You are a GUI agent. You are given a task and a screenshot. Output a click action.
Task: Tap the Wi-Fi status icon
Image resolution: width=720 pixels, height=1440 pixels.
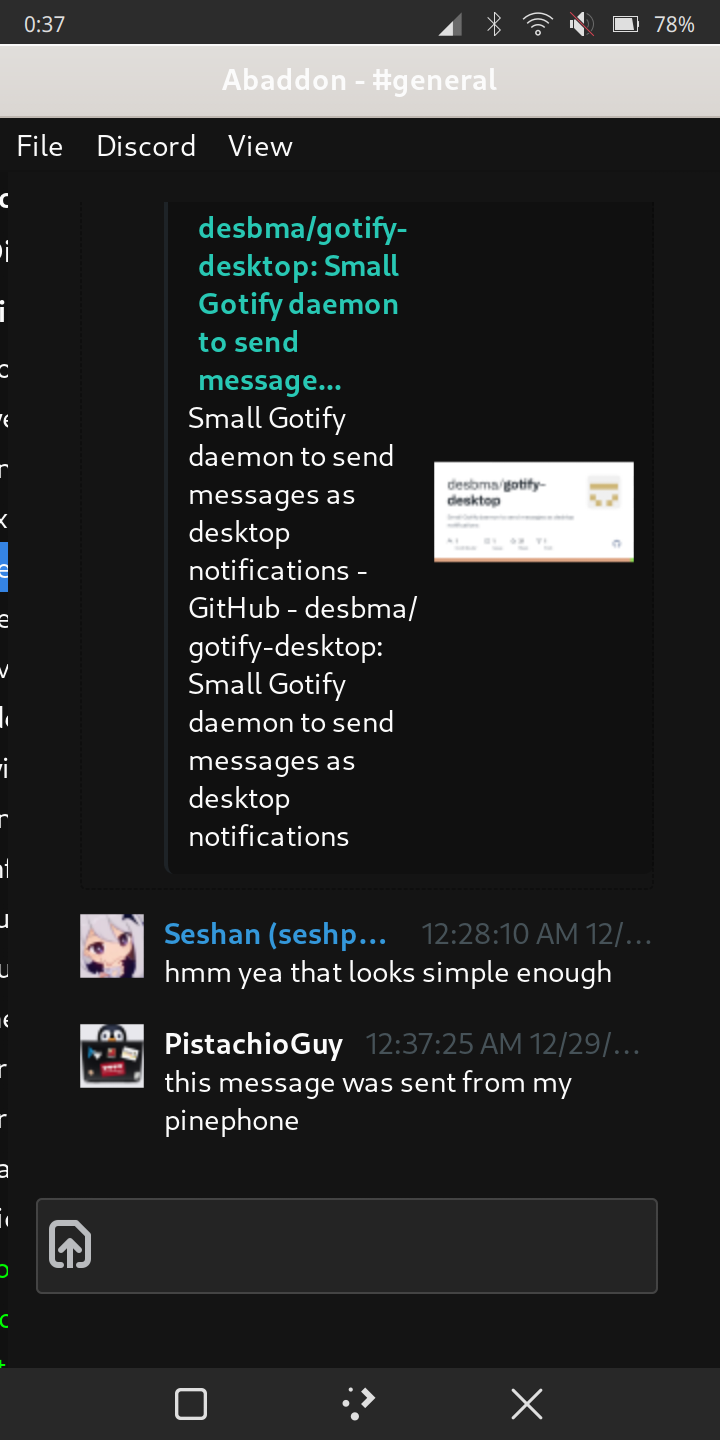pyautogui.click(x=538, y=24)
